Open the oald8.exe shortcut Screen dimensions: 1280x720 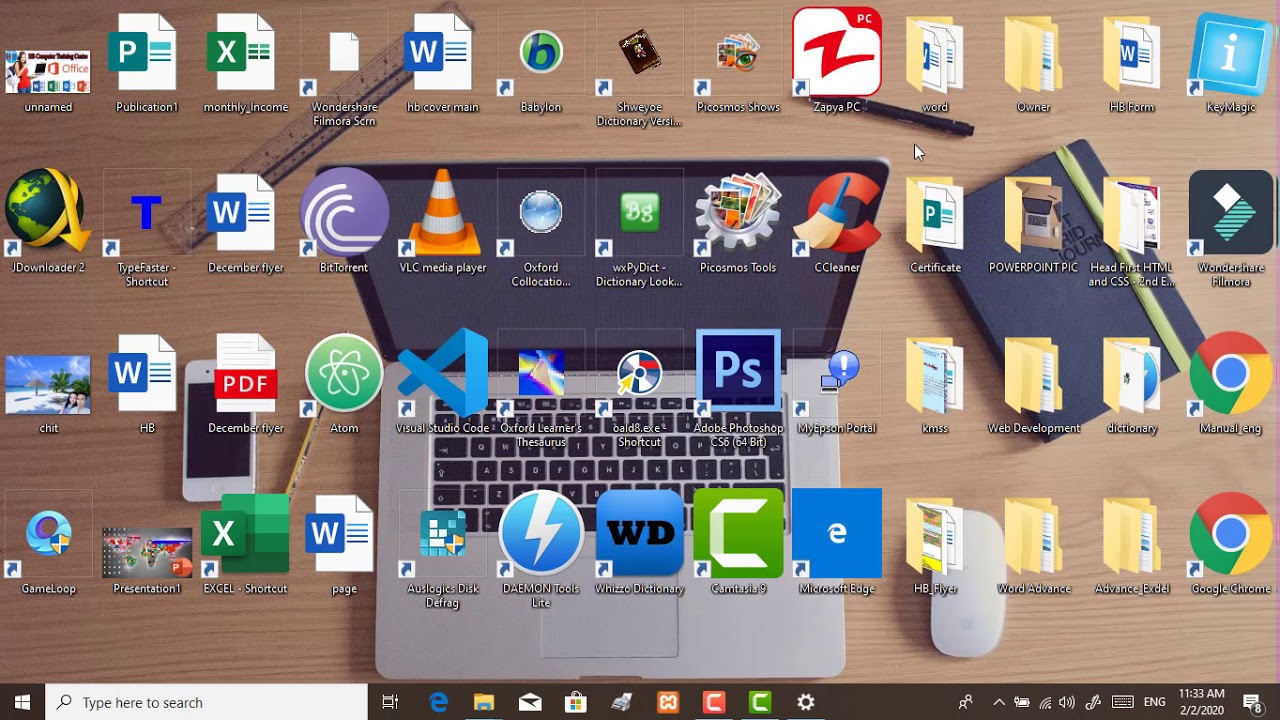(639, 375)
